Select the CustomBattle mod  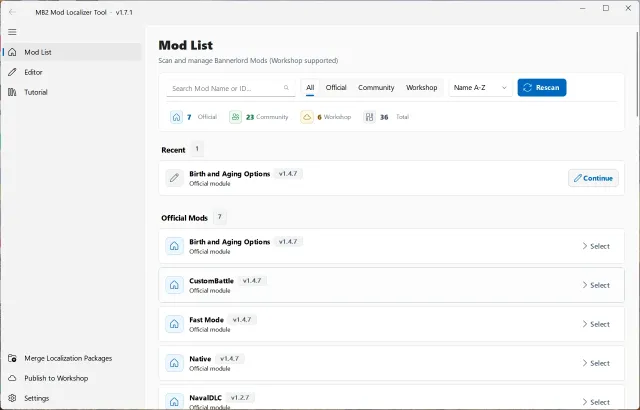[596, 285]
